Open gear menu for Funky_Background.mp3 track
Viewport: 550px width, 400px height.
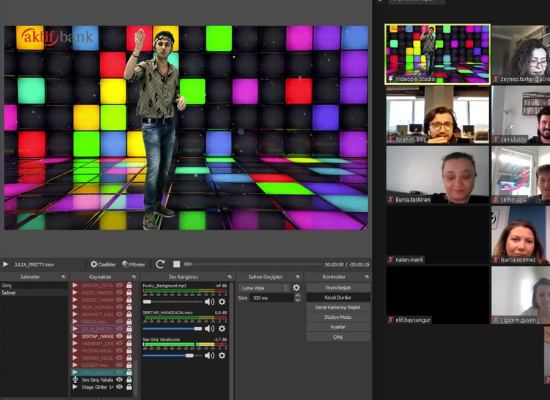[222, 302]
